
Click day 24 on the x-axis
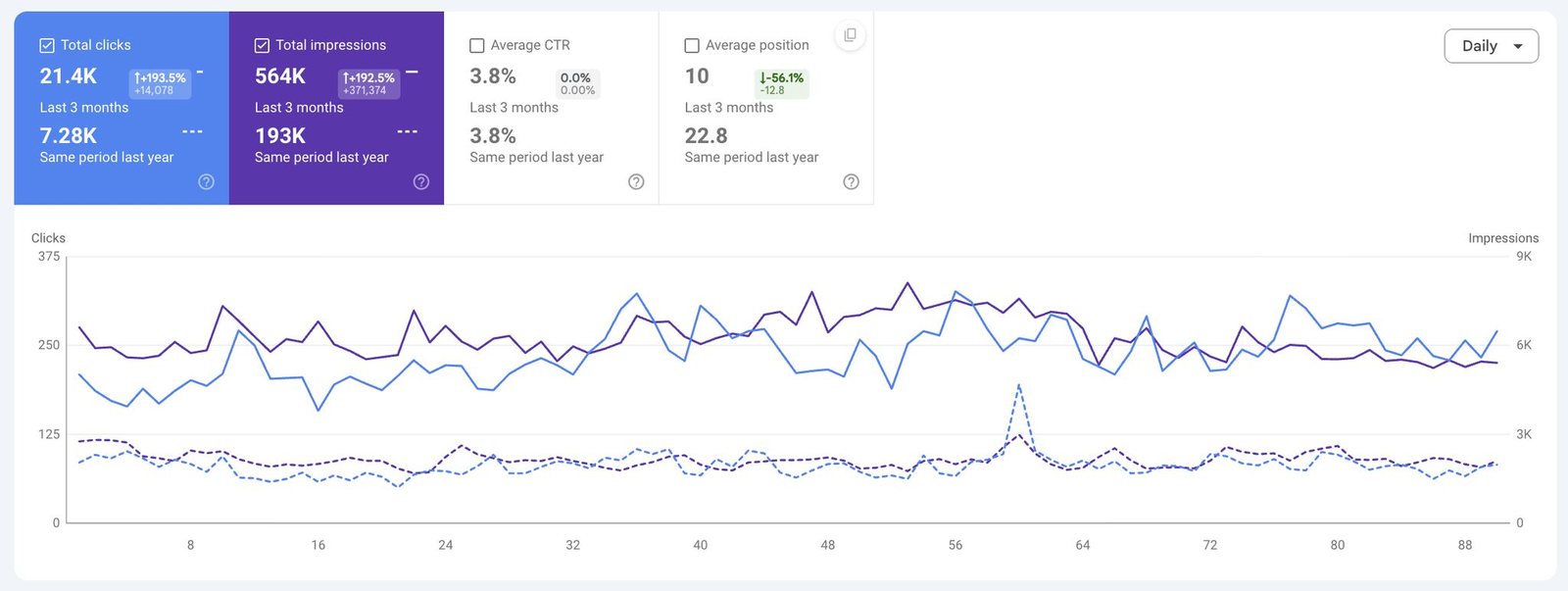(x=446, y=545)
